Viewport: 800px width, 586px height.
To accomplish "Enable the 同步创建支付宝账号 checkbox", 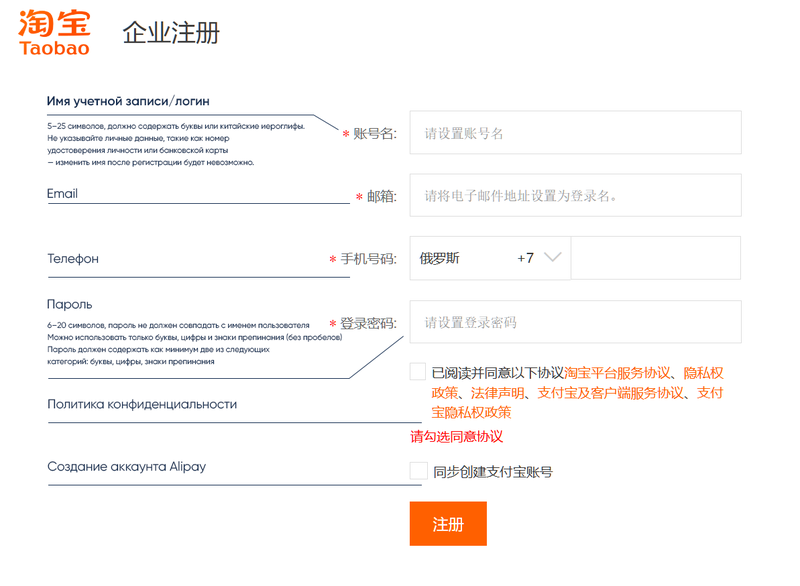I will click(x=418, y=471).
